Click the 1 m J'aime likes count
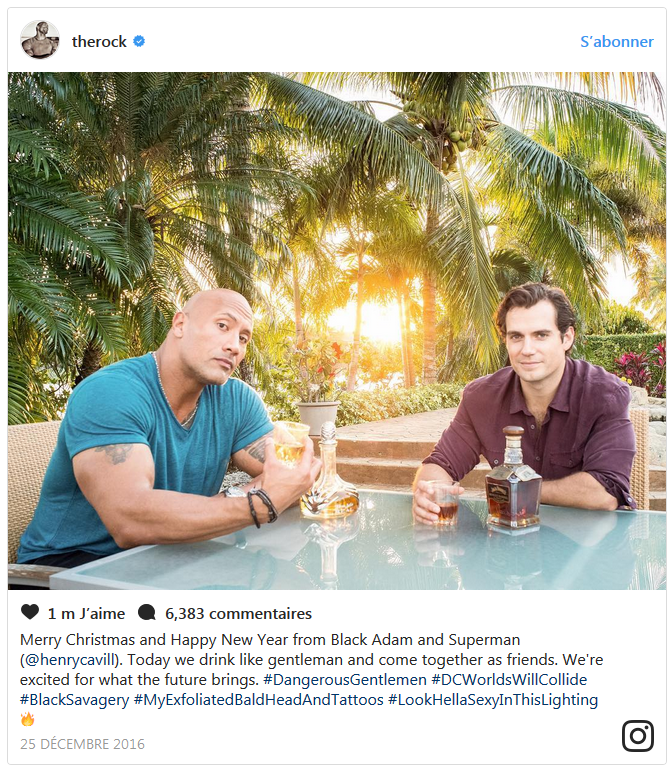672x773 pixels. coord(86,613)
